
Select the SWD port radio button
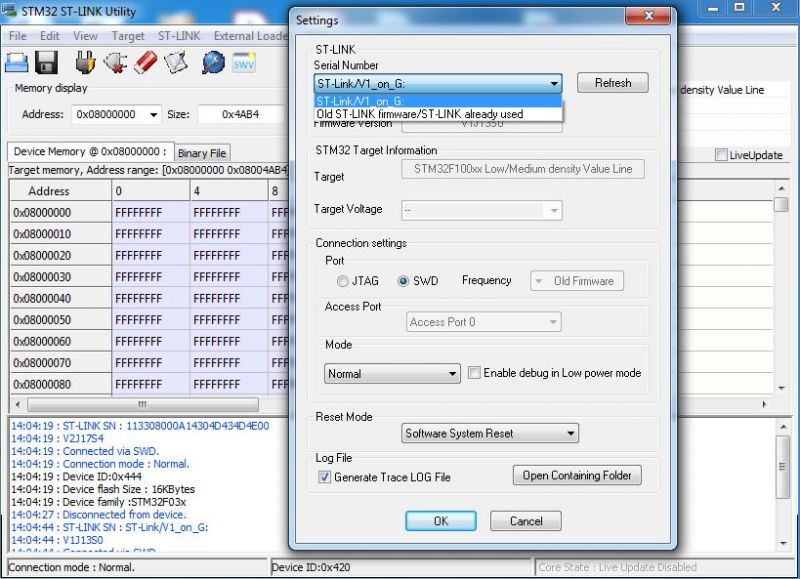tap(404, 281)
